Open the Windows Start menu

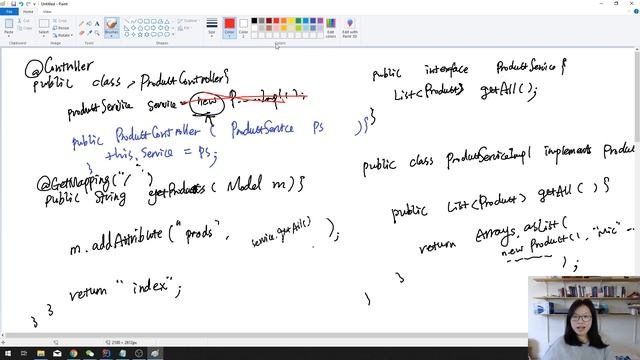(x=8, y=353)
